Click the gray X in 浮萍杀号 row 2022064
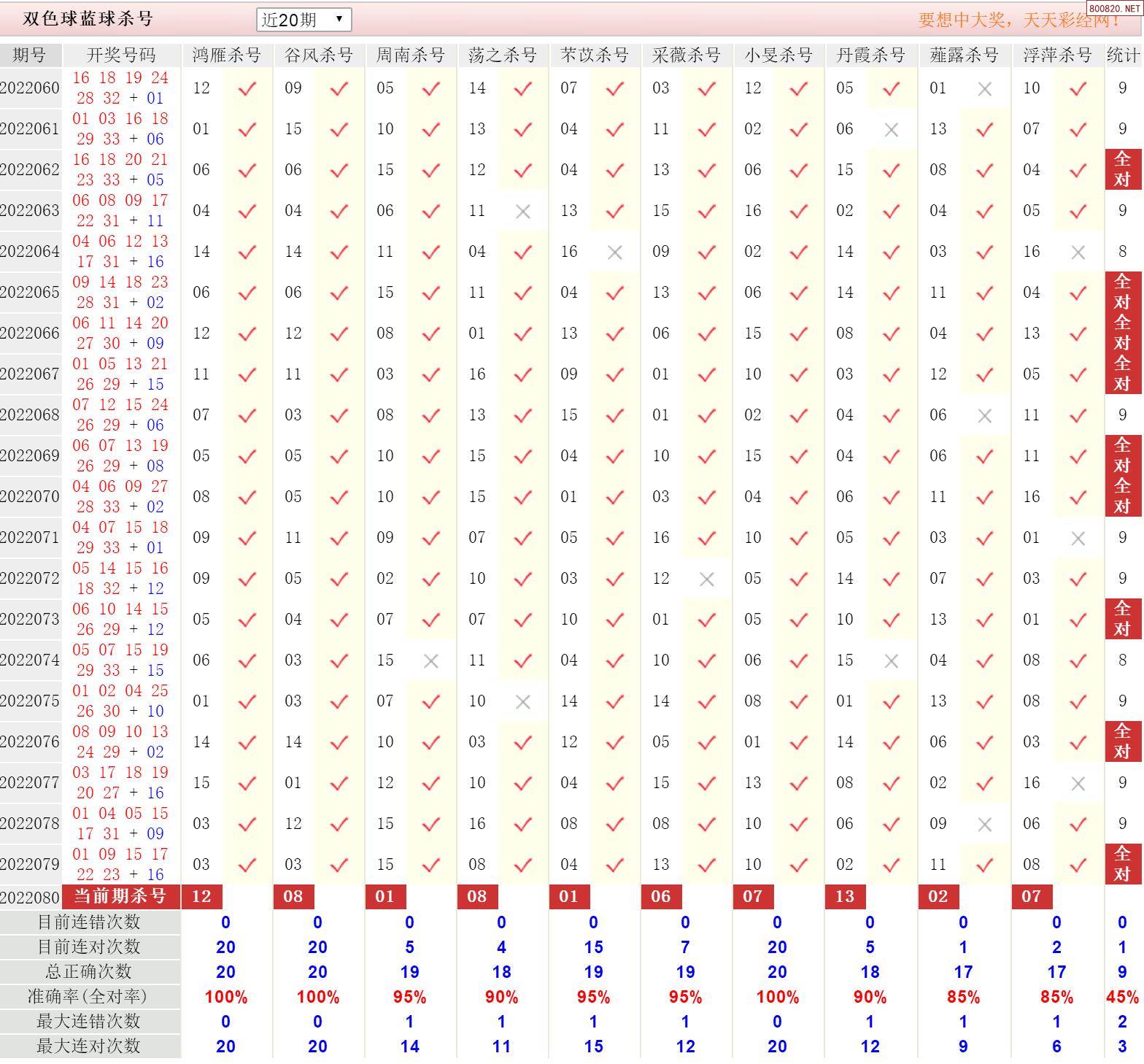The width and height of the screenshot is (1144, 1064). pos(1078,252)
